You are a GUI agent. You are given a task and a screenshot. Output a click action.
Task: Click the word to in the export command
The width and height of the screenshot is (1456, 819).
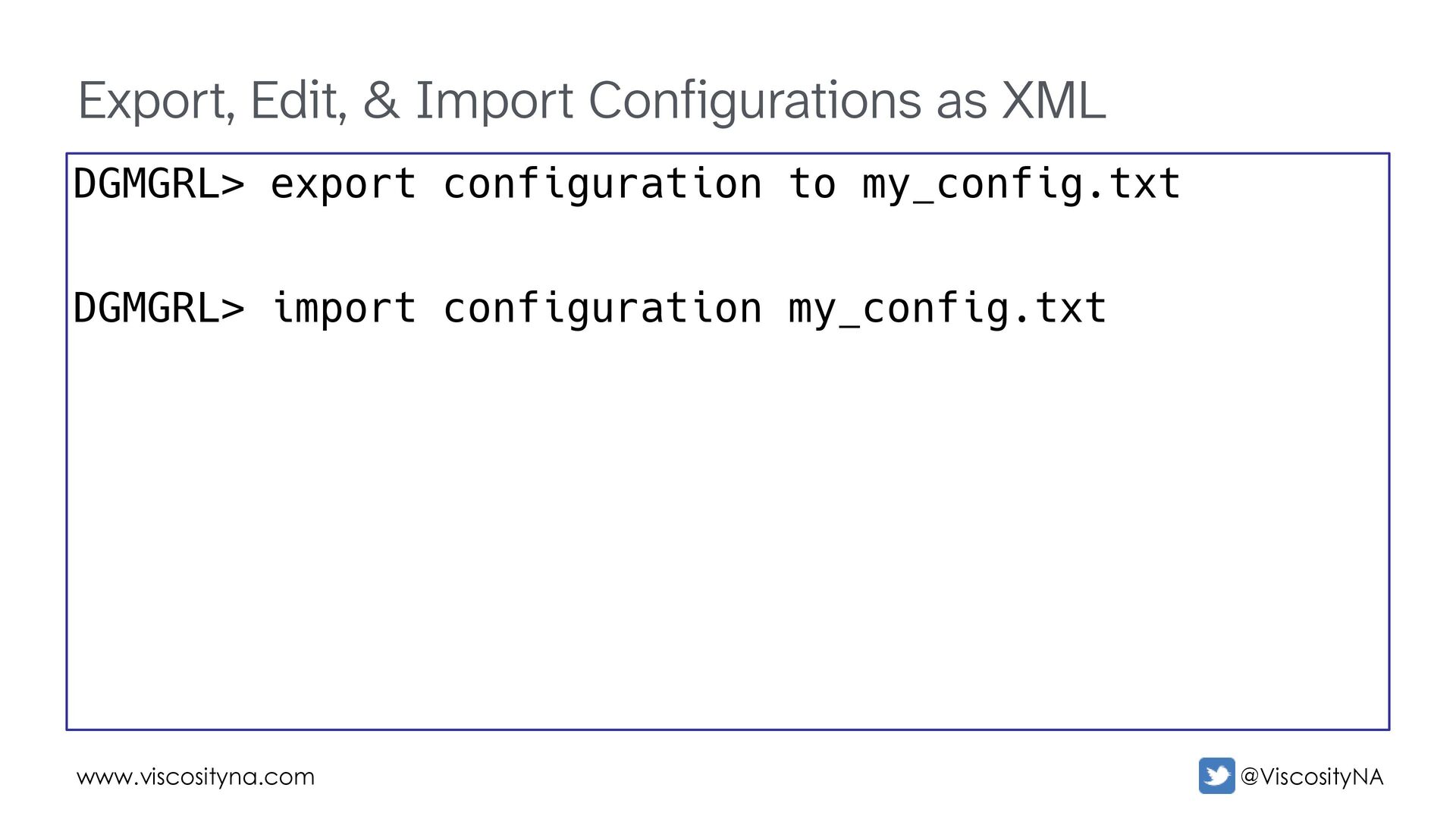pos(812,184)
